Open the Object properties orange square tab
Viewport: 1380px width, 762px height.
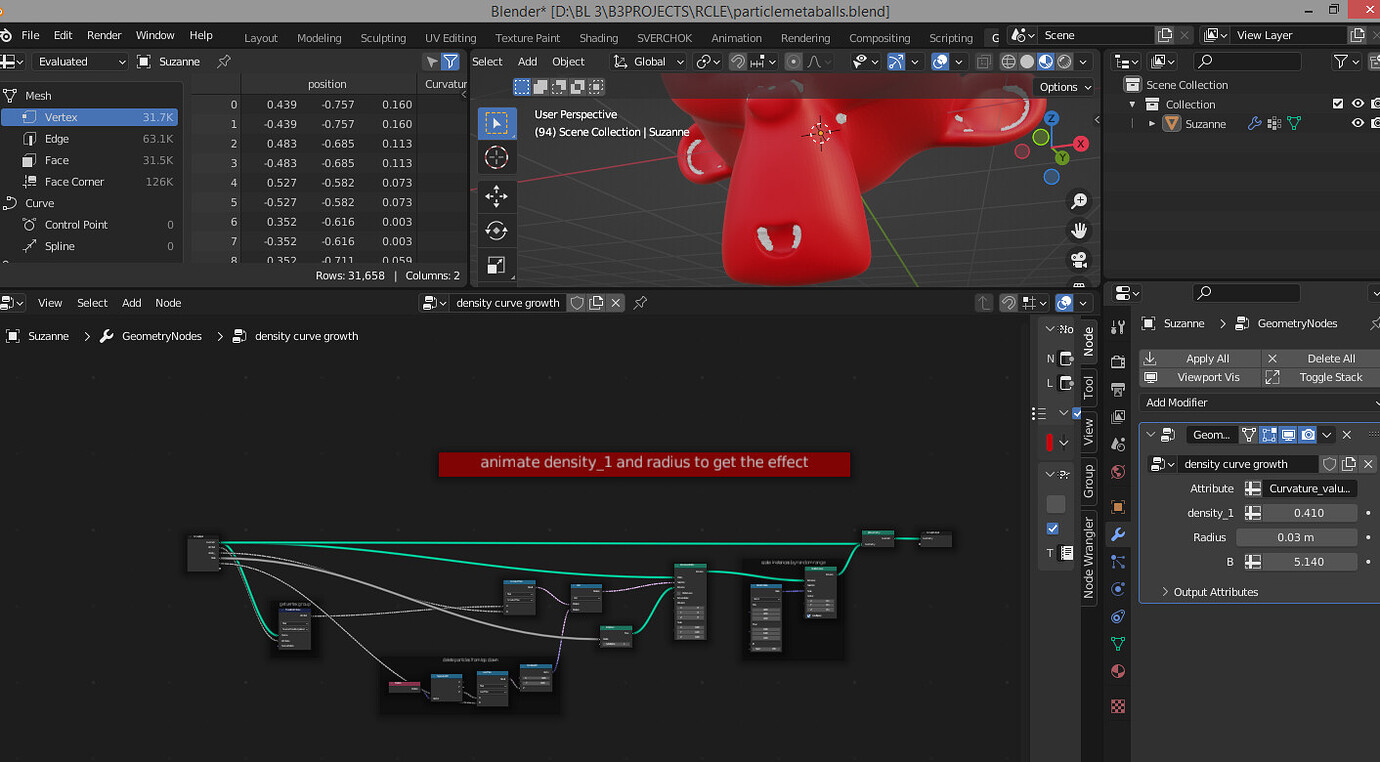pyautogui.click(x=1118, y=507)
